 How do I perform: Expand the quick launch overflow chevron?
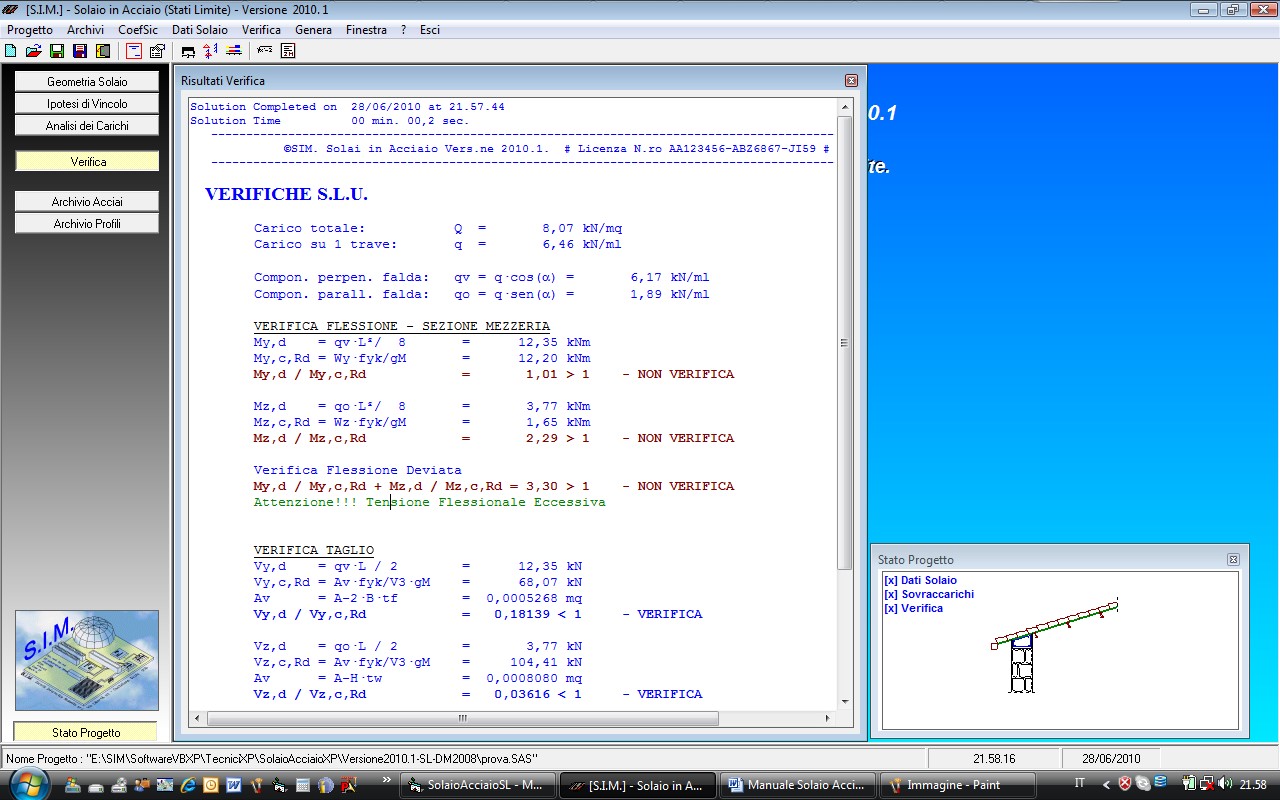[387, 779]
